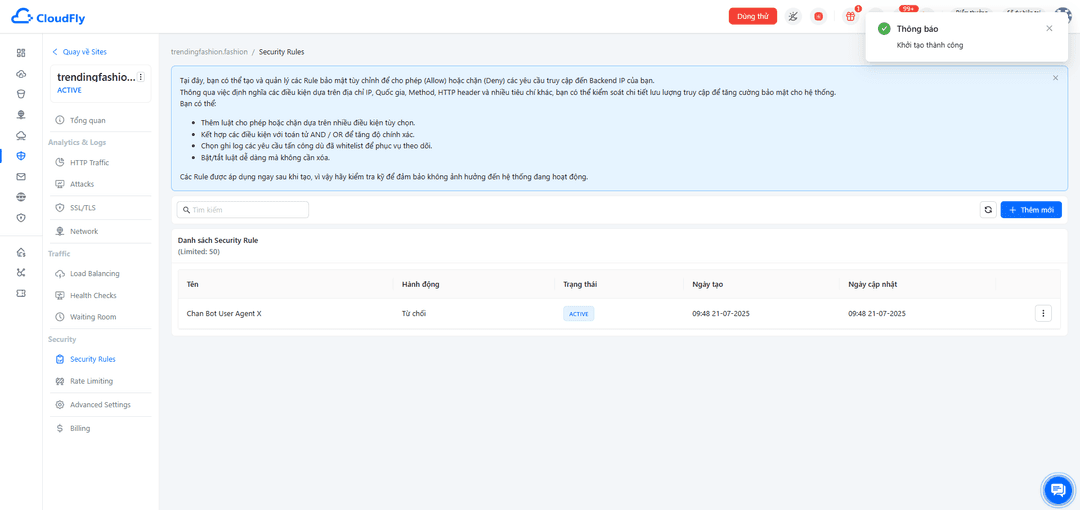Click the Hành động column header

[x=421, y=284]
